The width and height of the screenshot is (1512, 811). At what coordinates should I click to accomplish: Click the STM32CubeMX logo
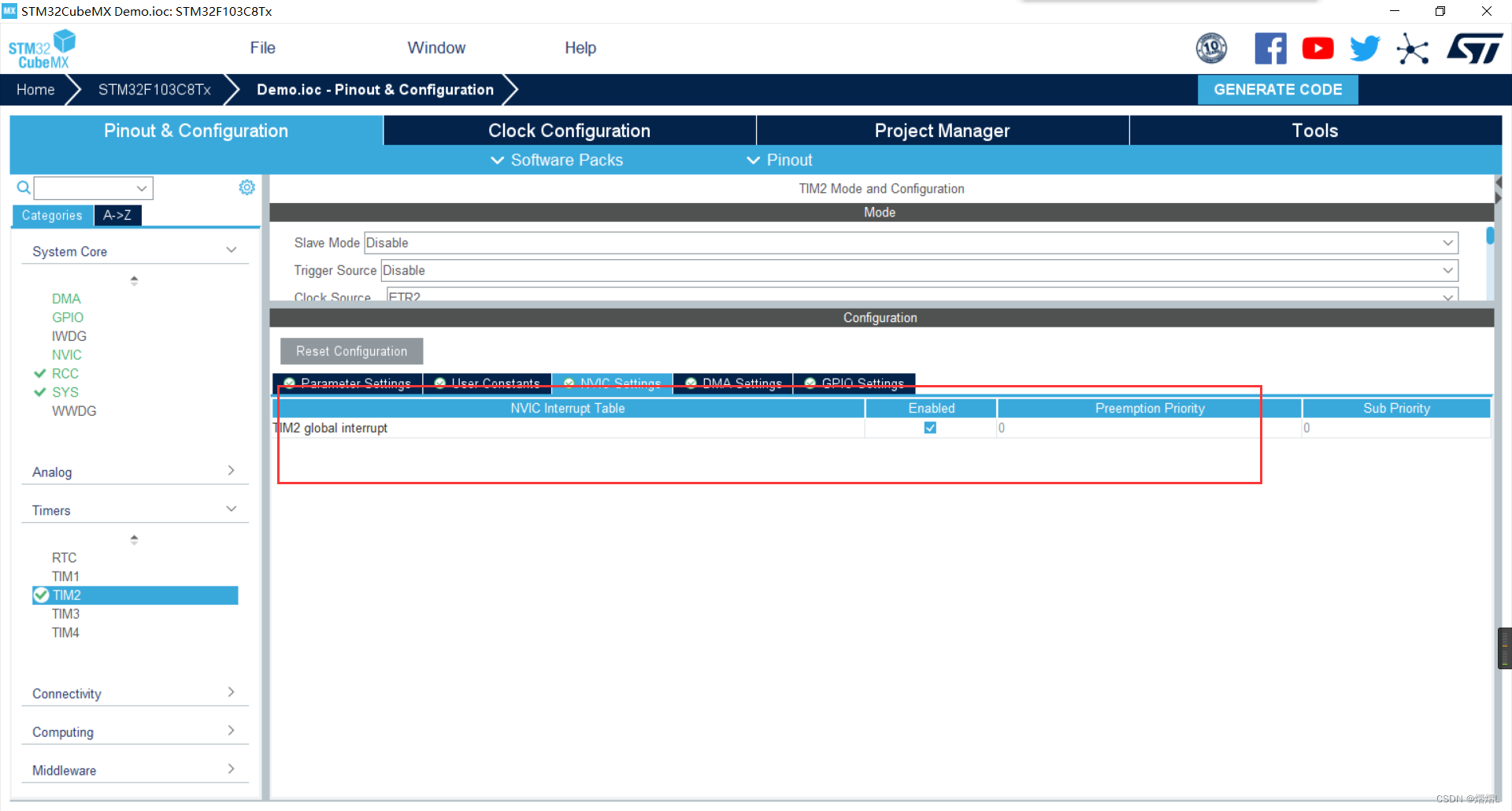click(42, 49)
